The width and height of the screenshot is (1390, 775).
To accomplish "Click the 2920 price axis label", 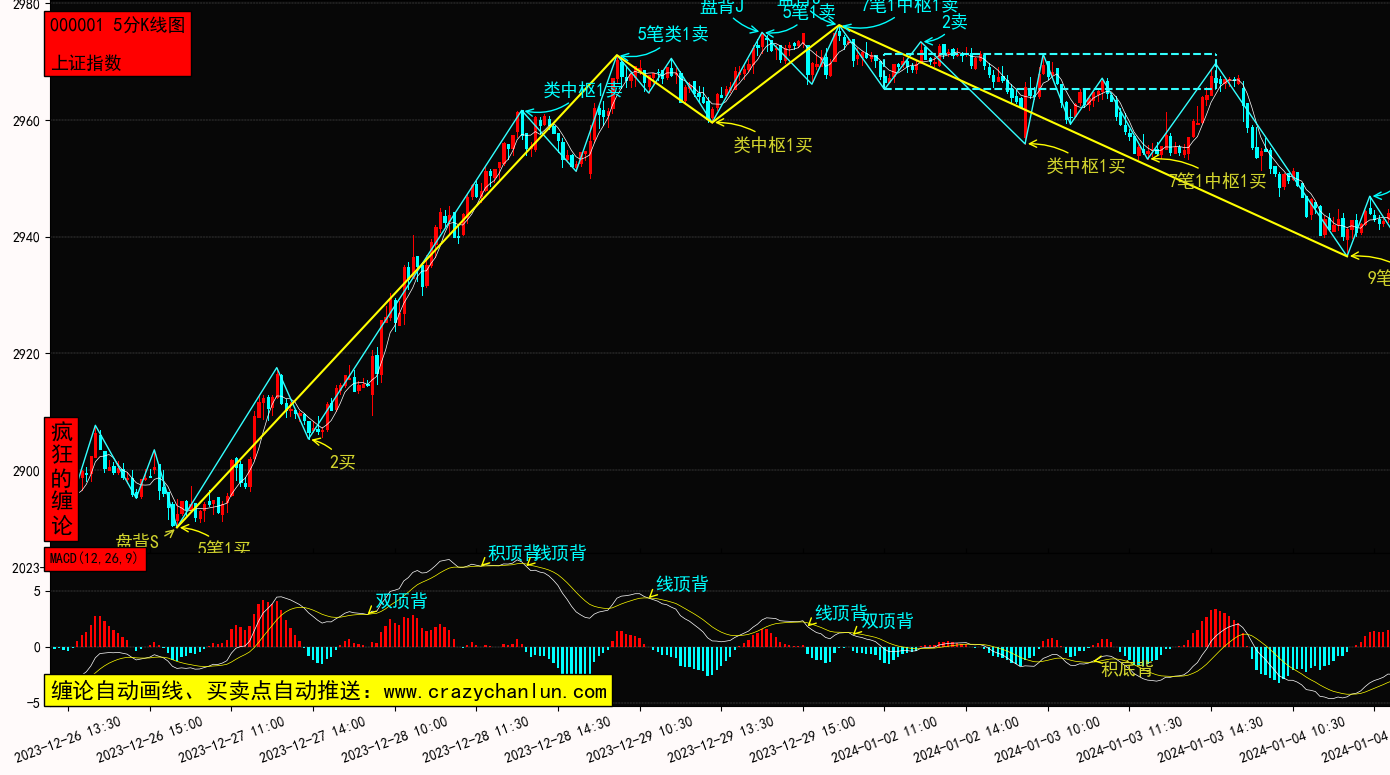I will click(20, 354).
